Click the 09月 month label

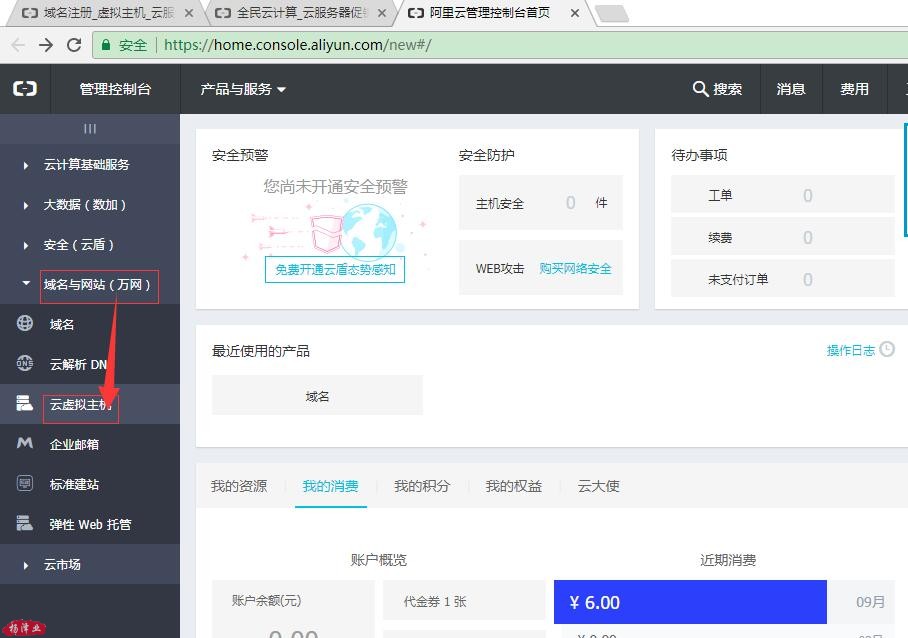coord(870,602)
